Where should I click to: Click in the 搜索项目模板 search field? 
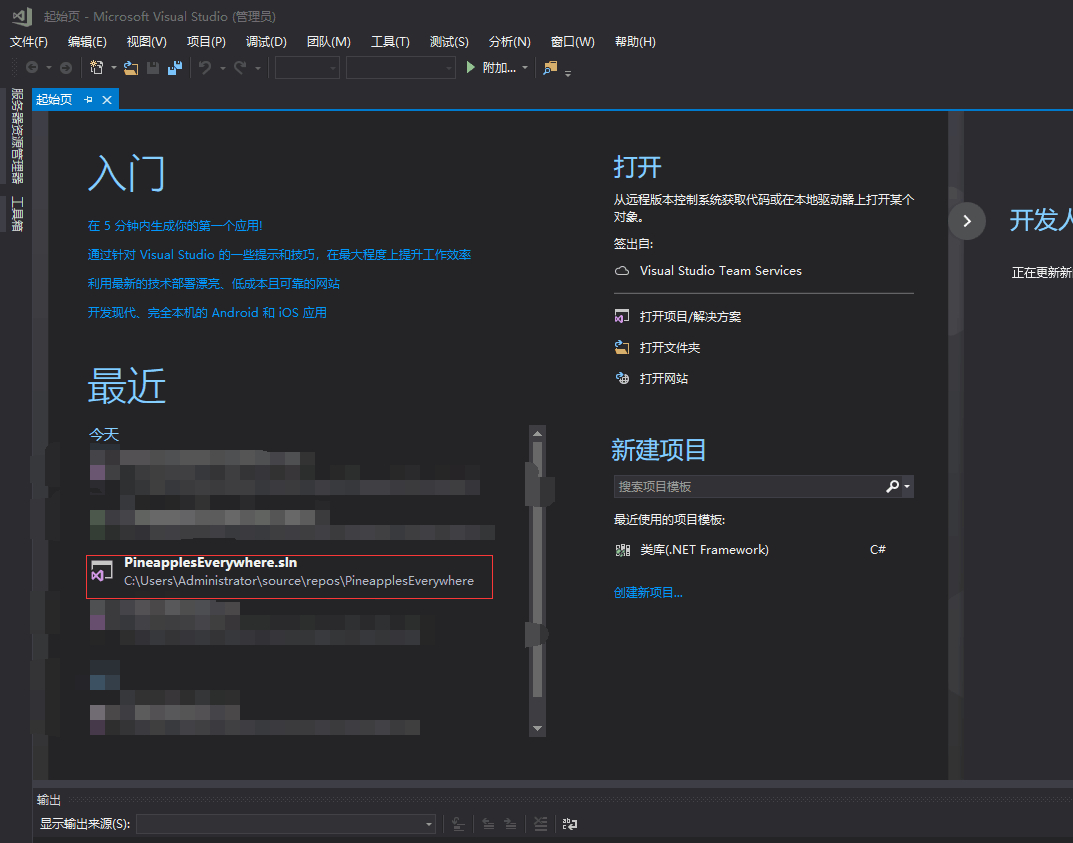749,487
